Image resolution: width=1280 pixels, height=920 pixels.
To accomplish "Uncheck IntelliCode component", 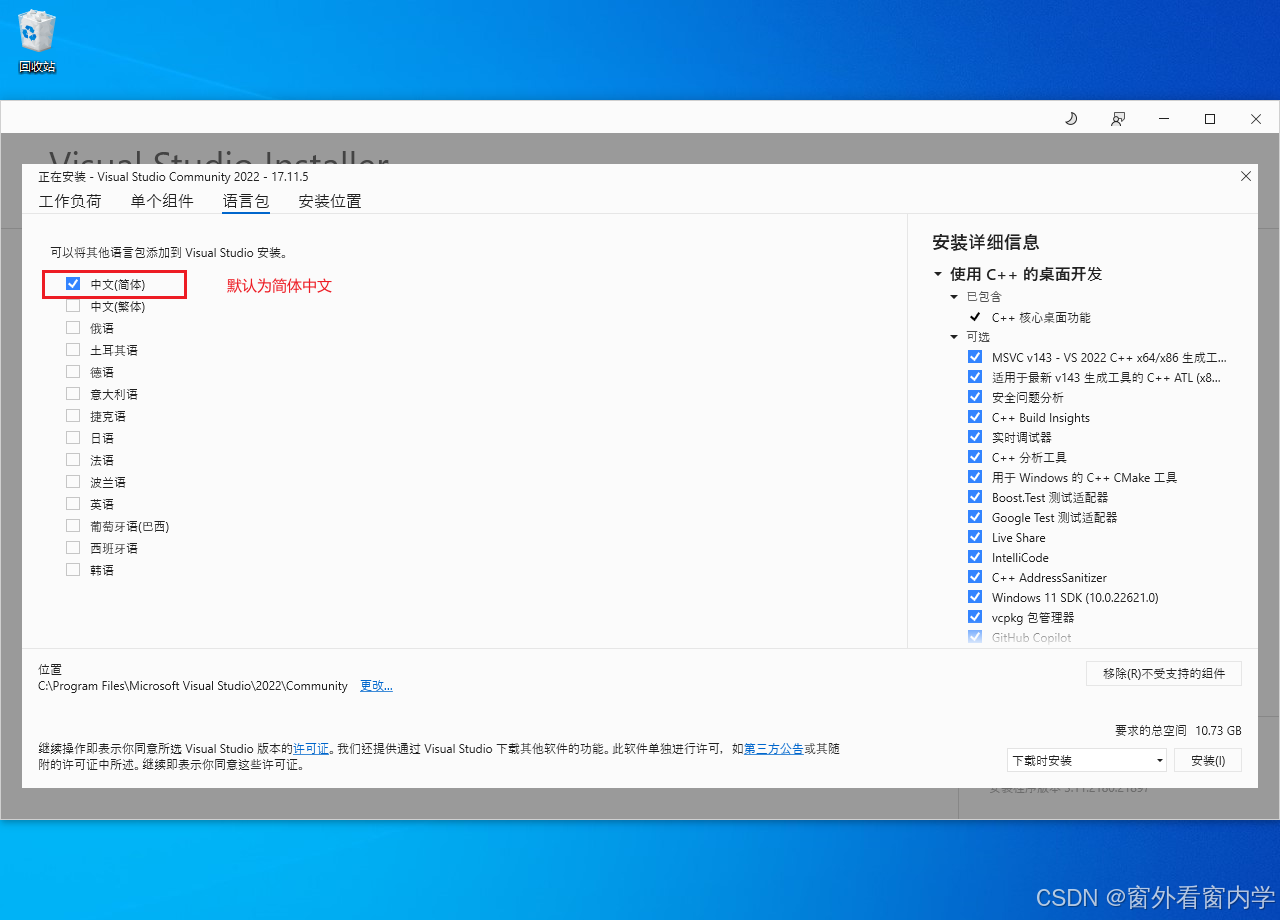I will (975, 557).
